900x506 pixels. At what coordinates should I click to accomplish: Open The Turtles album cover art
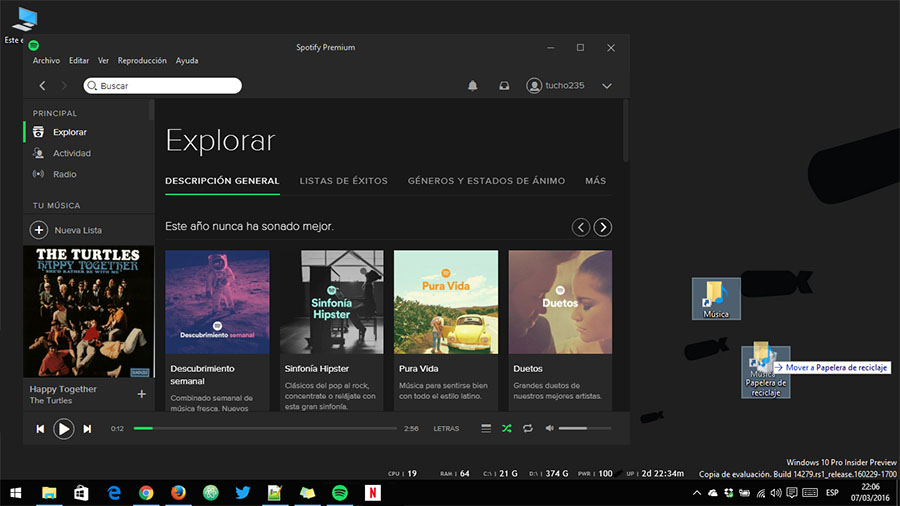click(88, 312)
